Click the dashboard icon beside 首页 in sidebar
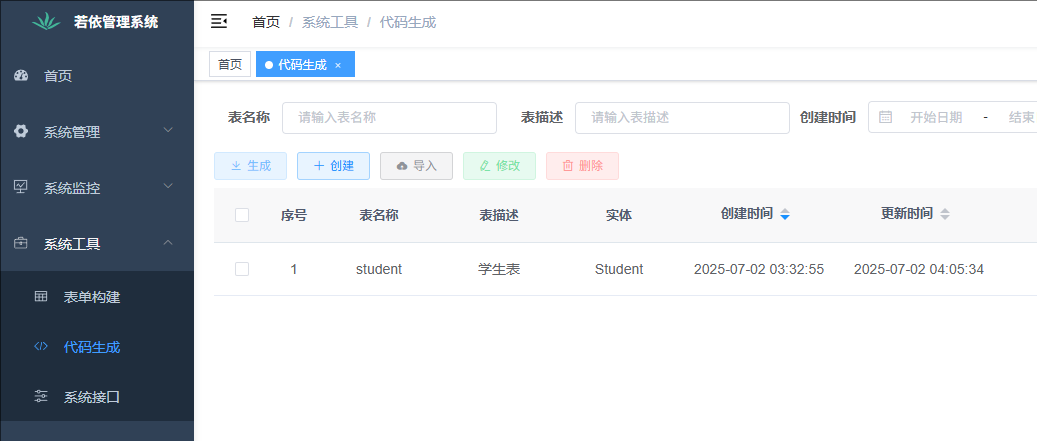 pos(21,75)
